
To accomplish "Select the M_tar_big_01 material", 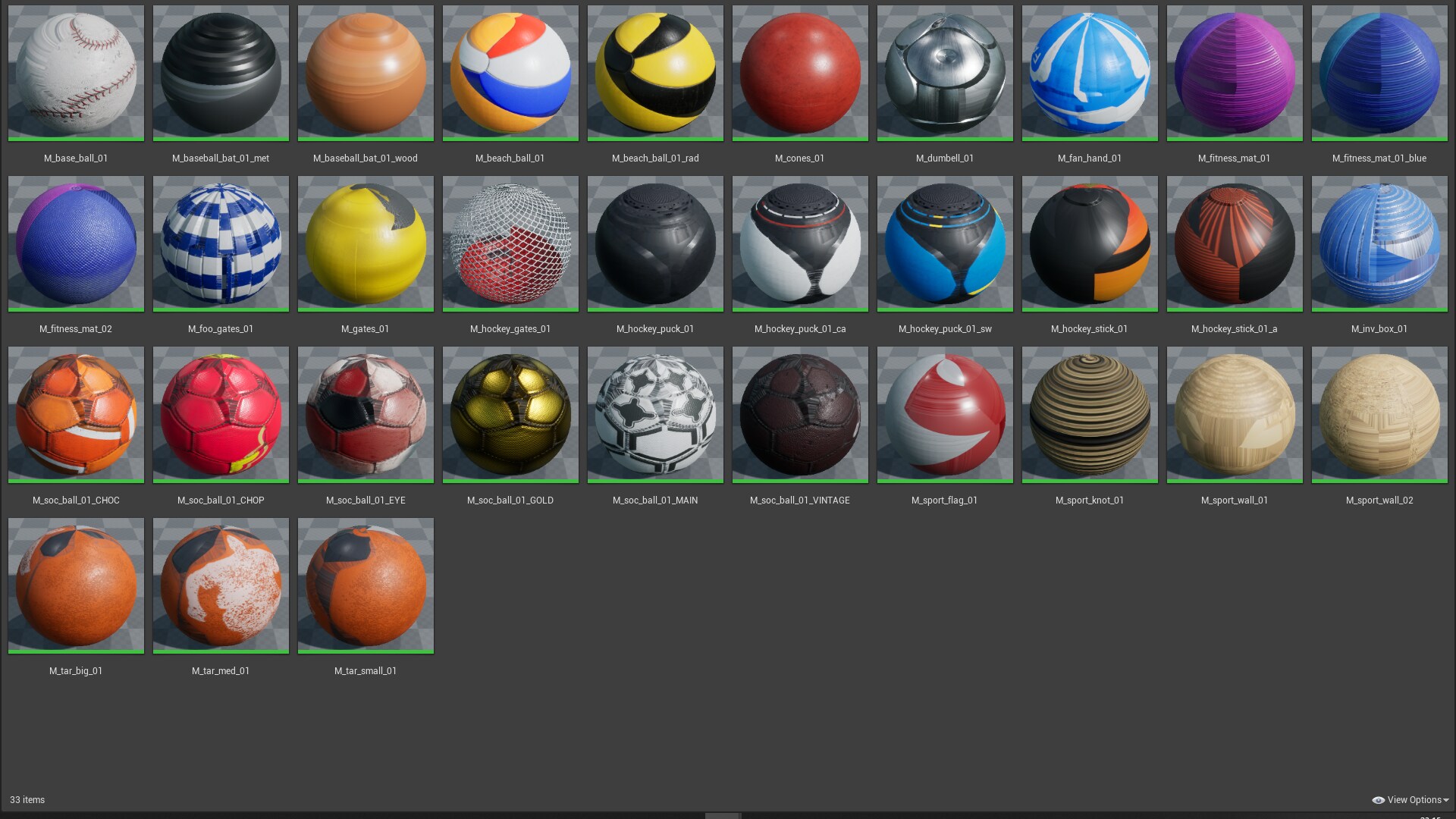I will click(76, 585).
